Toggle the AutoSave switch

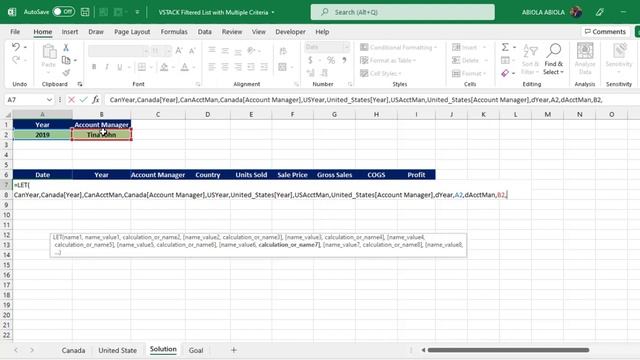[64, 12]
